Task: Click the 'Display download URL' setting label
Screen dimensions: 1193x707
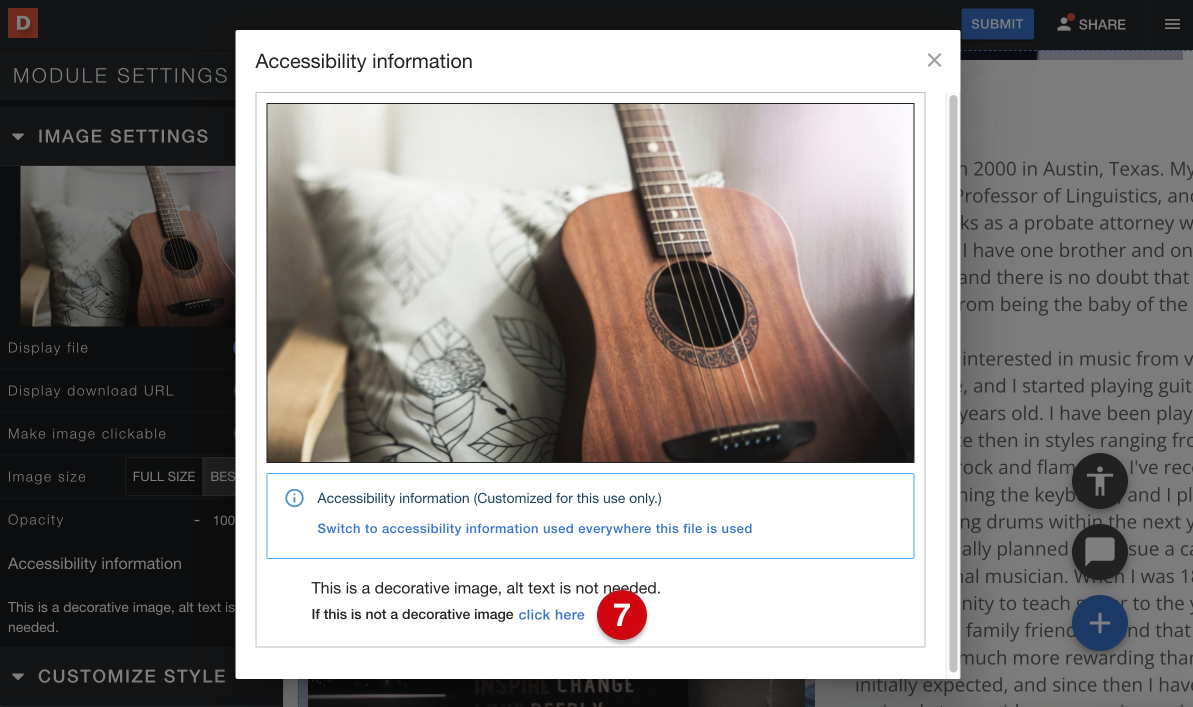Action: (x=91, y=390)
